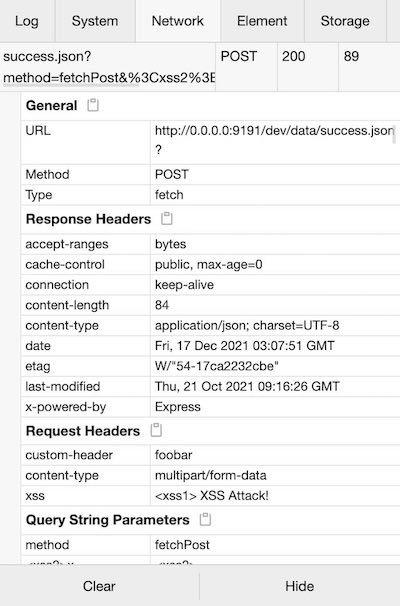
Task: Open the Storage tab
Action: (345, 21)
